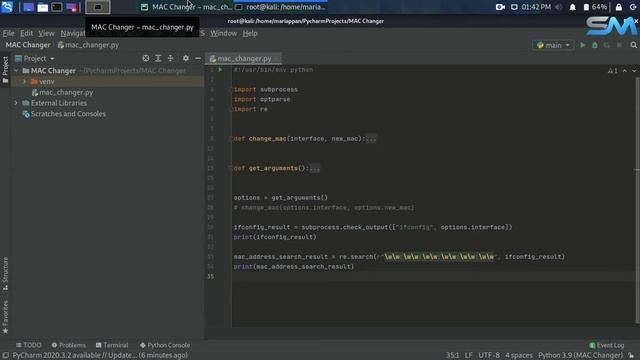Click Collapse All in the Project panel toolbar
Image resolution: width=640 pixels, height=360 pixels.
170,58
